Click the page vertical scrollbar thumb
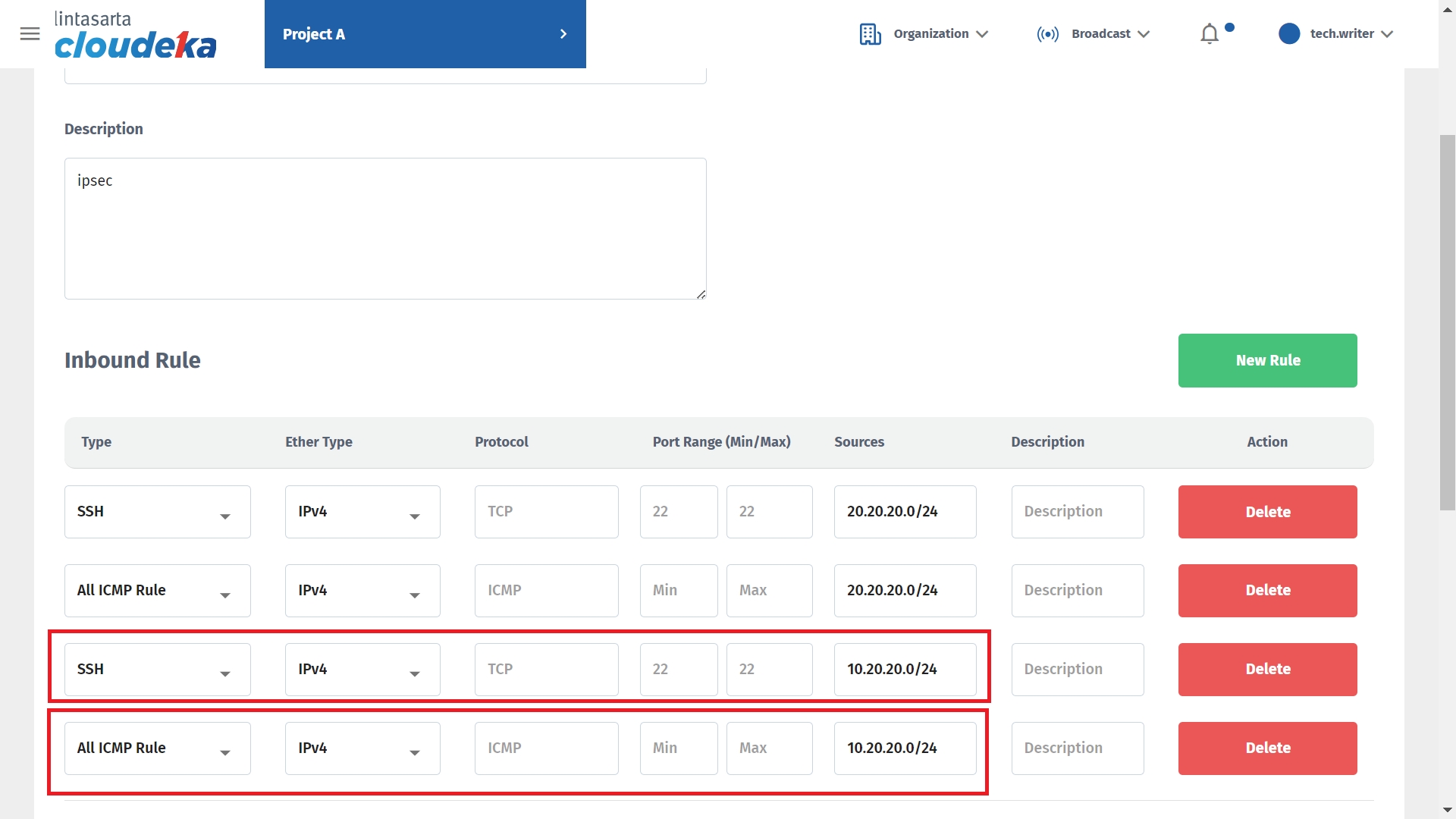This screenshot has width=1456, height=819. tap(1447, 322)
